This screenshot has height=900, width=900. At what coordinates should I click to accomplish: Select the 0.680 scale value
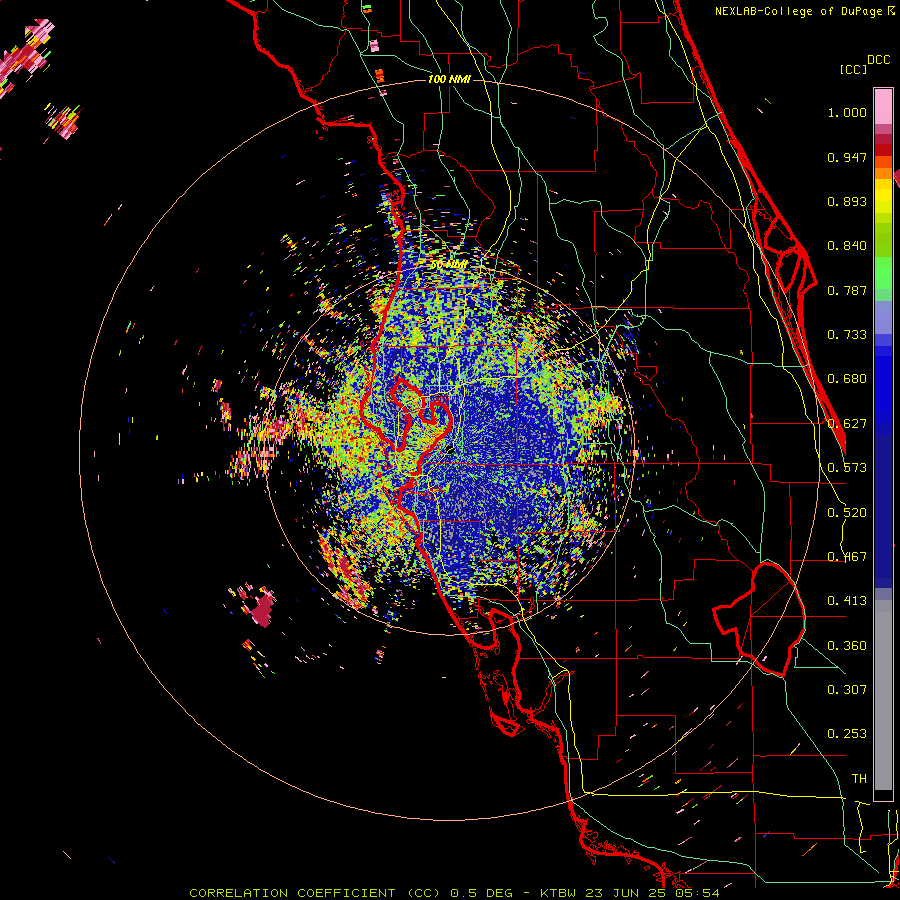tap(847, 379)
